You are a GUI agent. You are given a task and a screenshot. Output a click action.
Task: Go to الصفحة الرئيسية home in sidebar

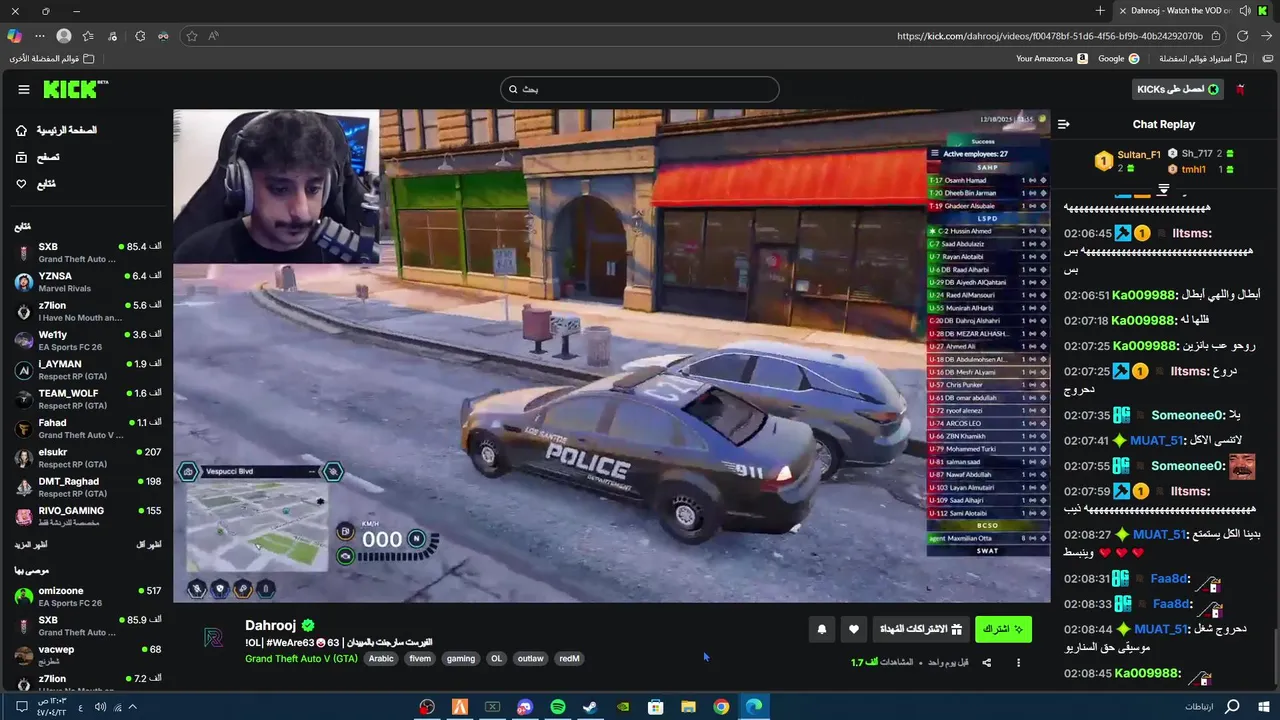[56, 130]
